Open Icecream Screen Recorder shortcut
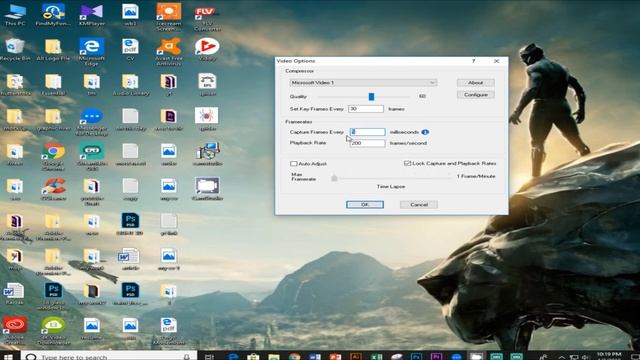The height and width of the screenshot is (360, 640). [169, 17]
